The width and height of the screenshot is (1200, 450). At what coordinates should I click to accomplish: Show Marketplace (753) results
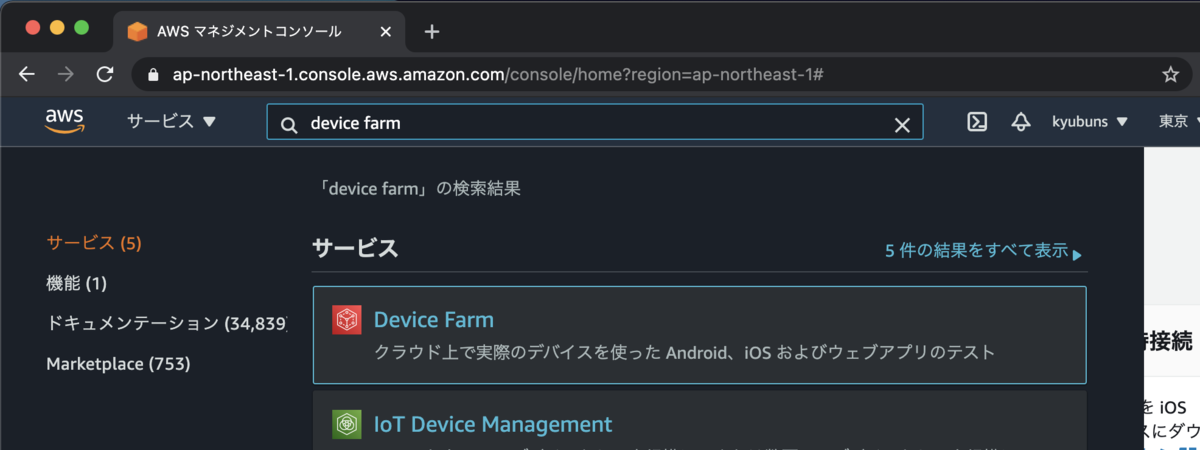click(118, 364)
